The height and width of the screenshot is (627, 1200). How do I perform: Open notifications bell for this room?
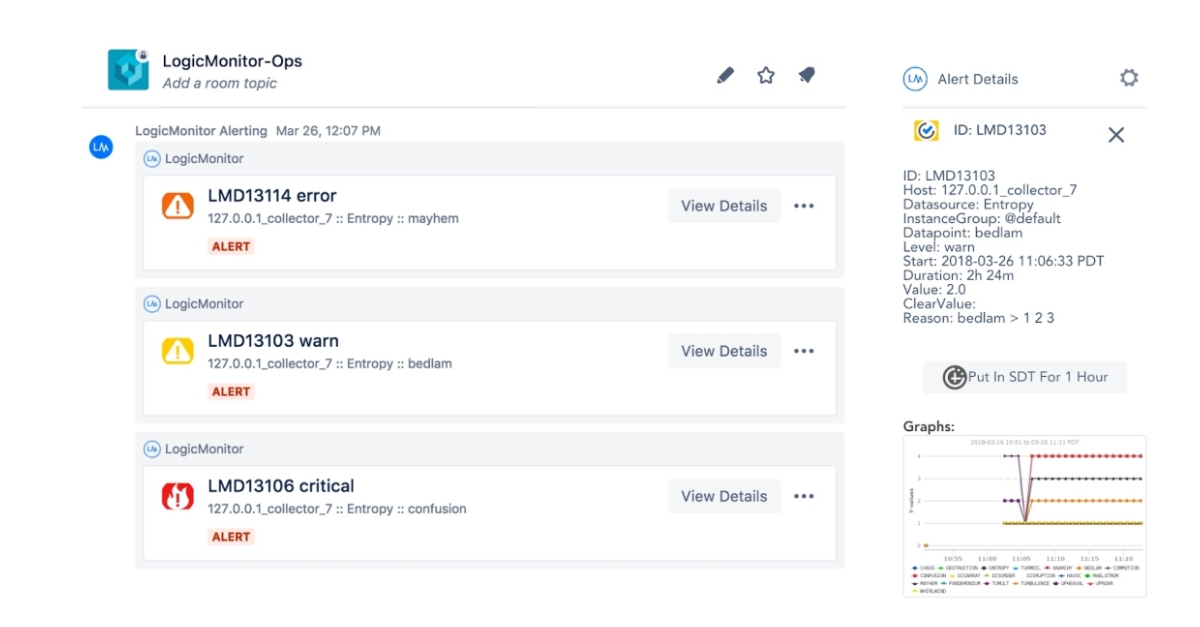click(x=806, y=75)
